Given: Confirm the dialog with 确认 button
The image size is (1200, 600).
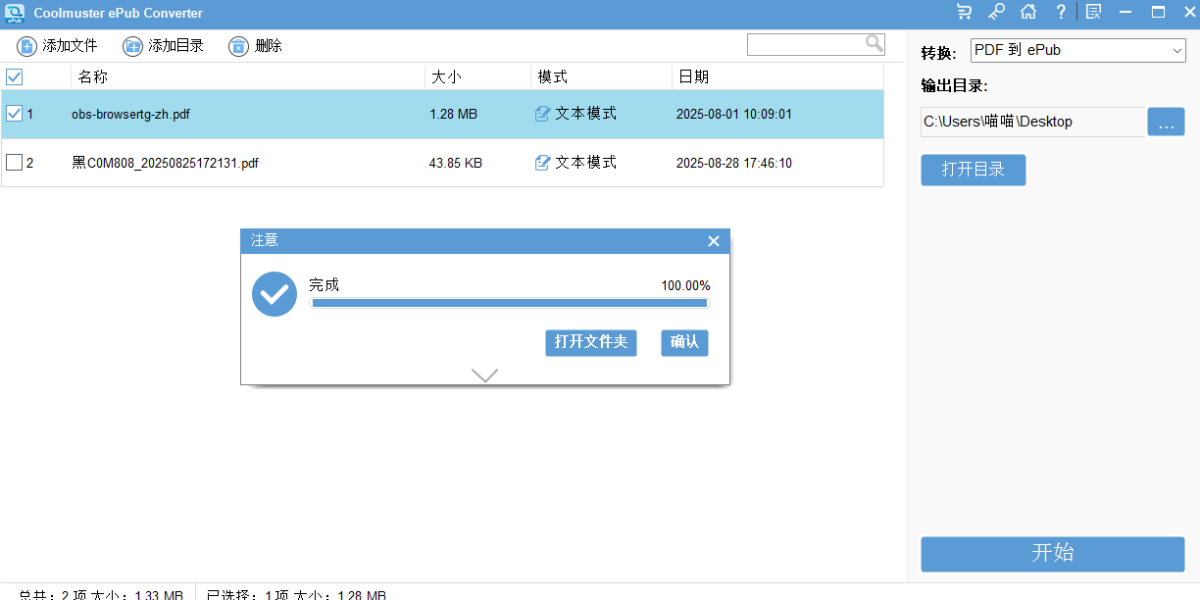Looking at the screenshot, I should (x=684, y=343).
